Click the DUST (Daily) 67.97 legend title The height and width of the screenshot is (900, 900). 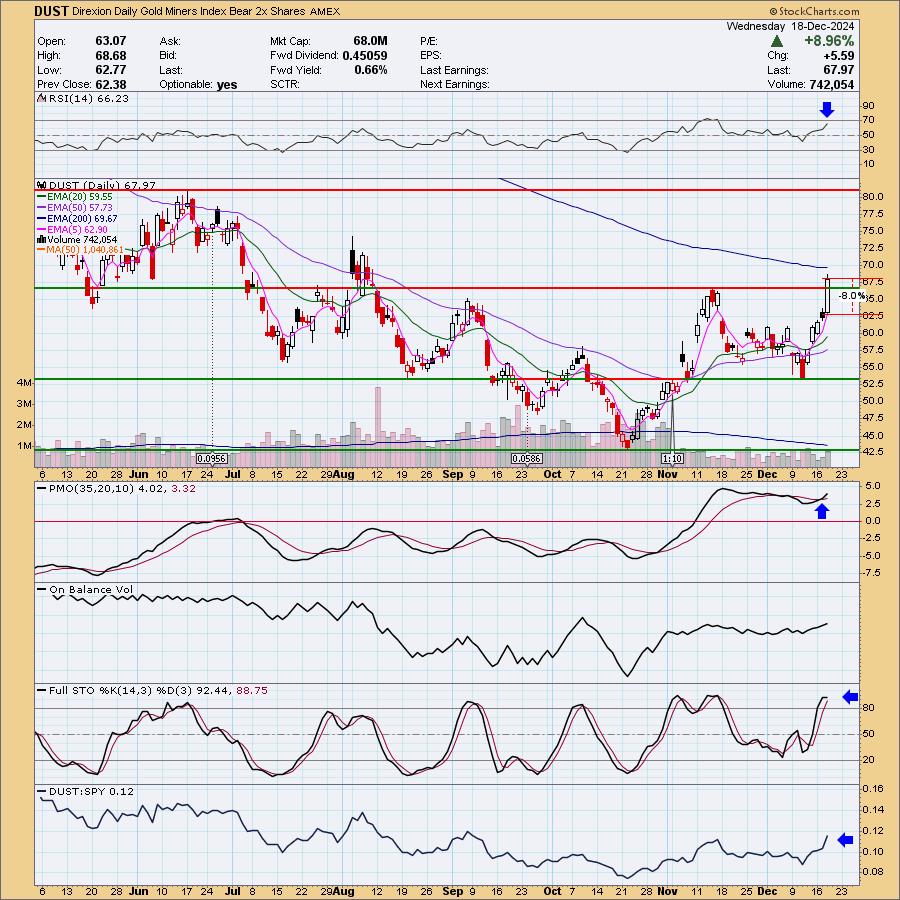(102, 185)
